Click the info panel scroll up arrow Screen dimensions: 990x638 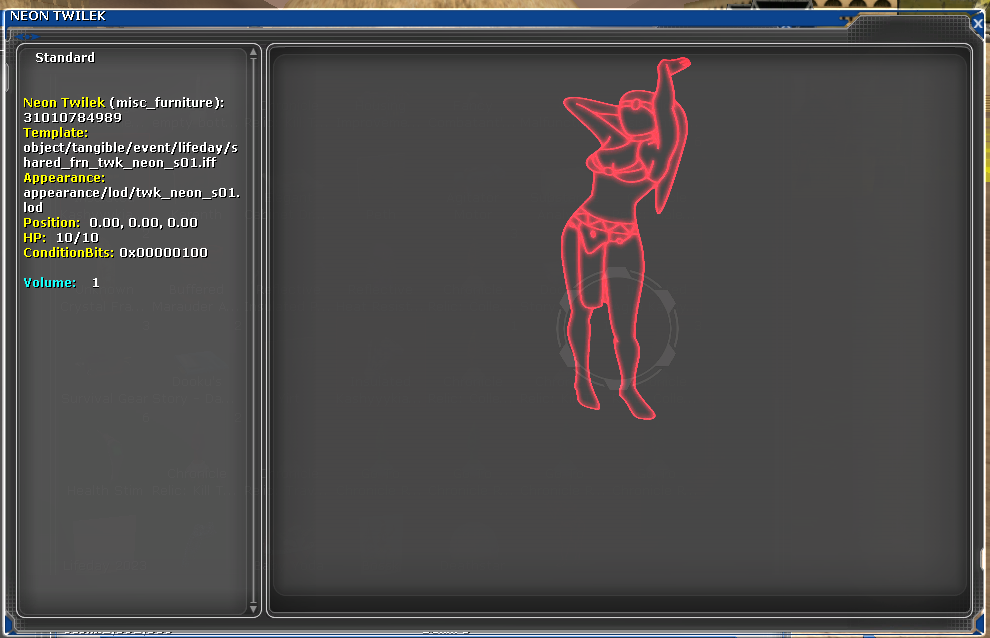tap(253, 53)
